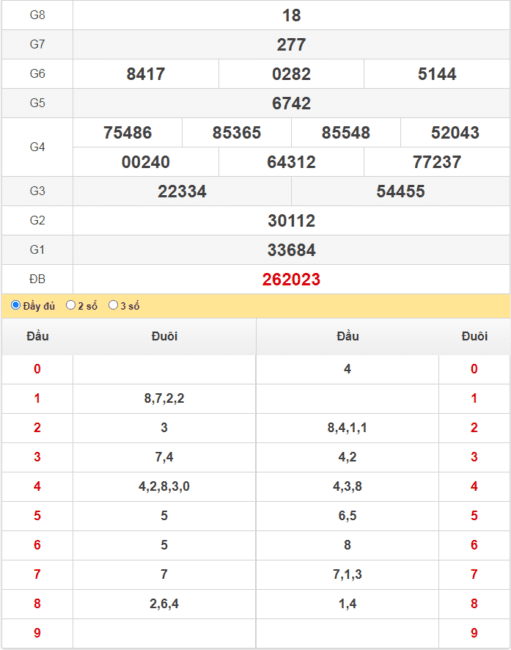Click the special prize number 262023

coord(291,279)
